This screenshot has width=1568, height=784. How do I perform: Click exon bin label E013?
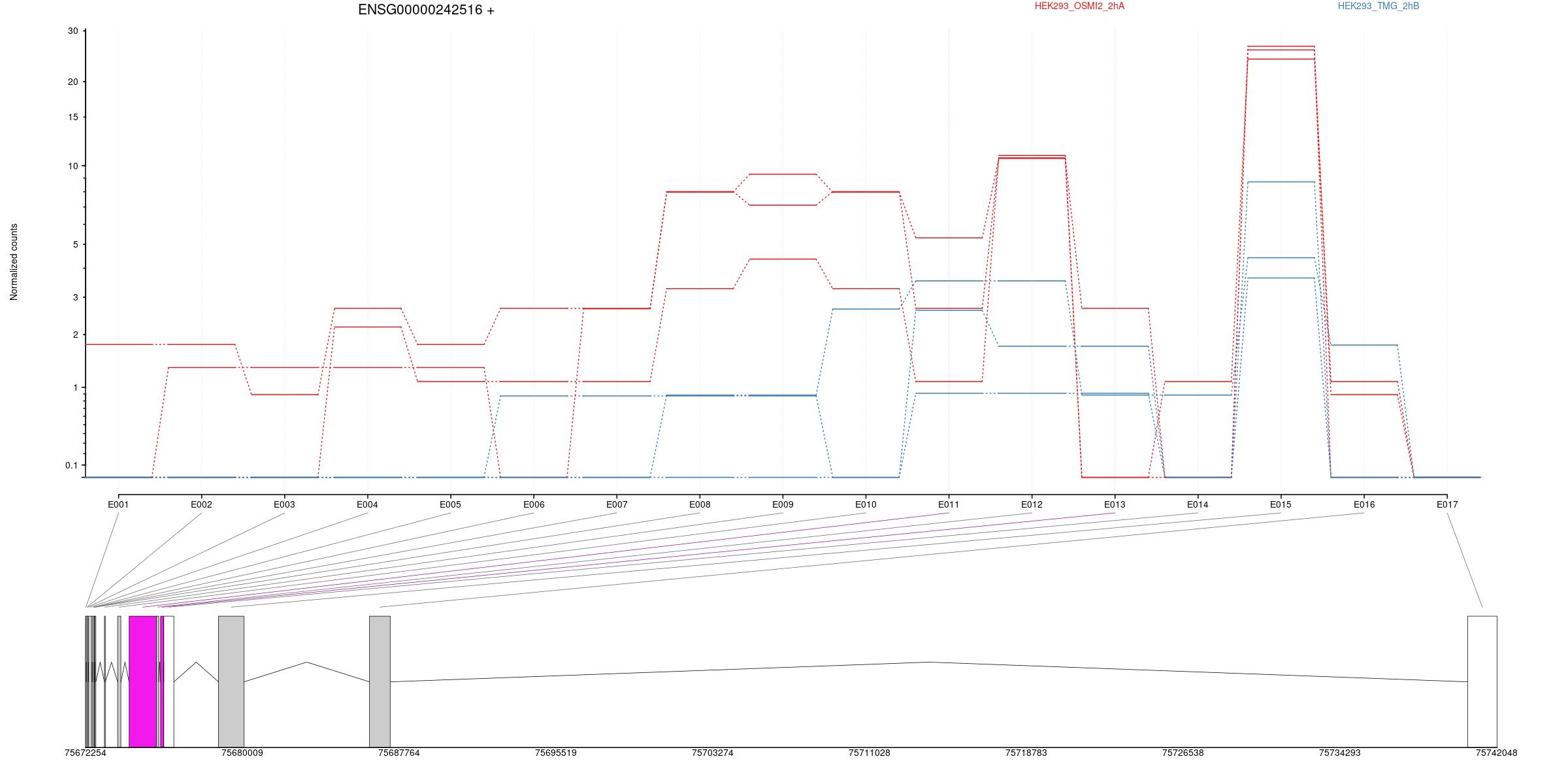coord(1115,504)
